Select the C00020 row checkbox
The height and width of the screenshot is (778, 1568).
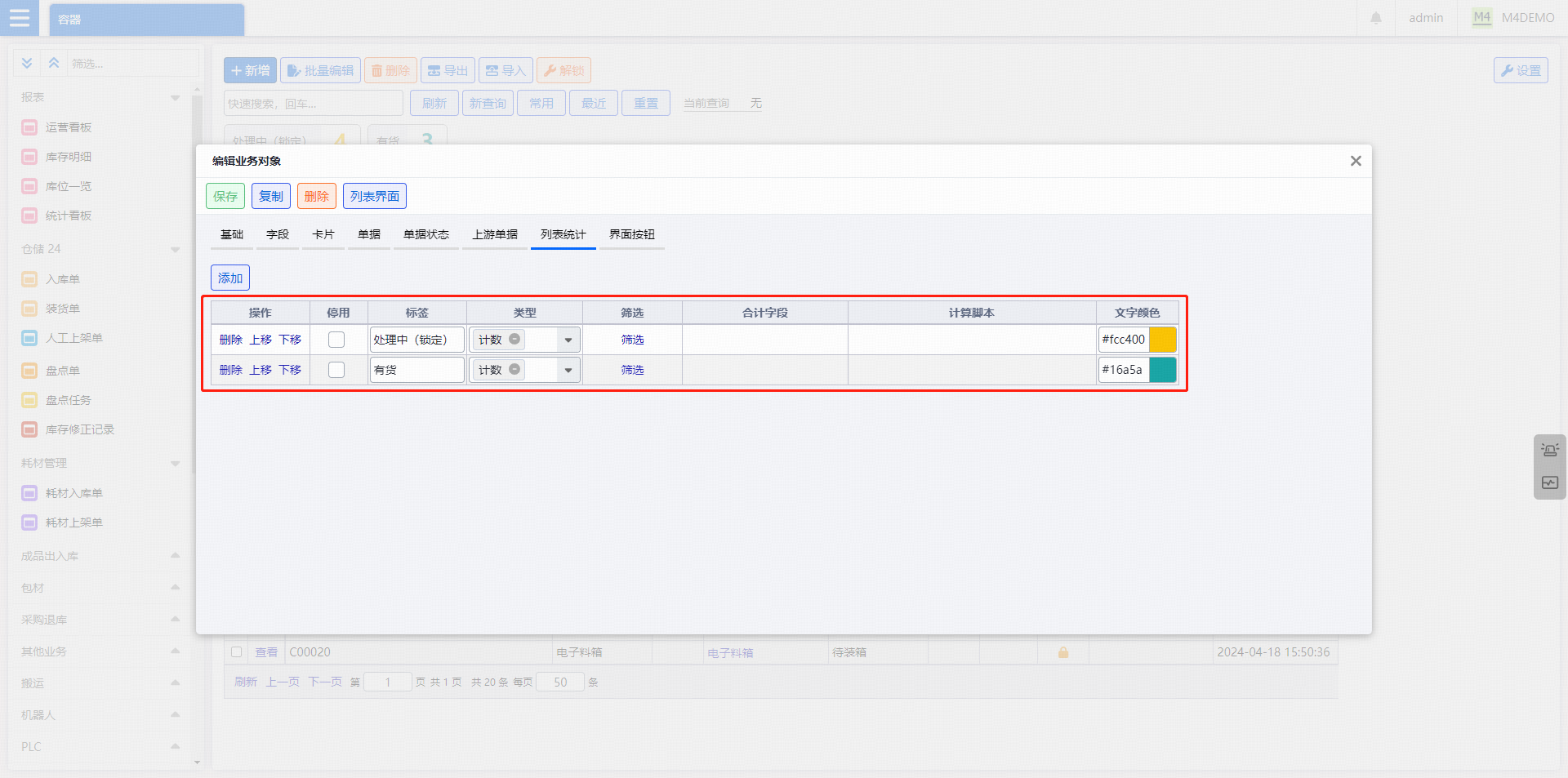coord(236,652)
